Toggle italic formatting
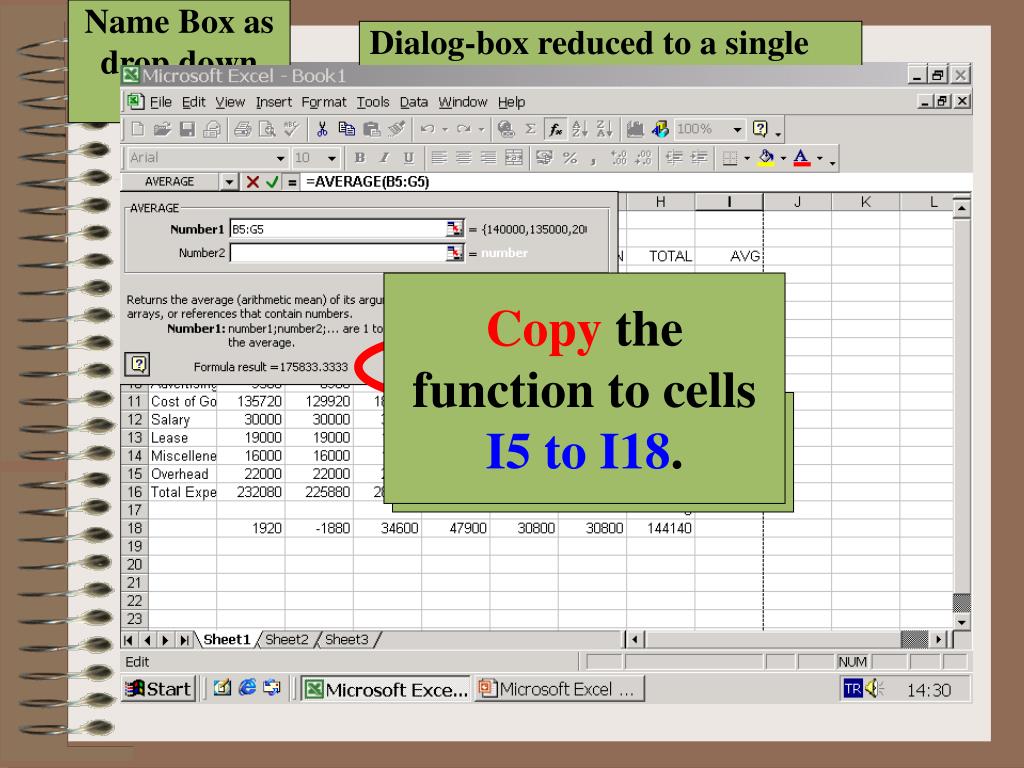Viewport: 1024px width, 768px height. [x=383, y=158]
